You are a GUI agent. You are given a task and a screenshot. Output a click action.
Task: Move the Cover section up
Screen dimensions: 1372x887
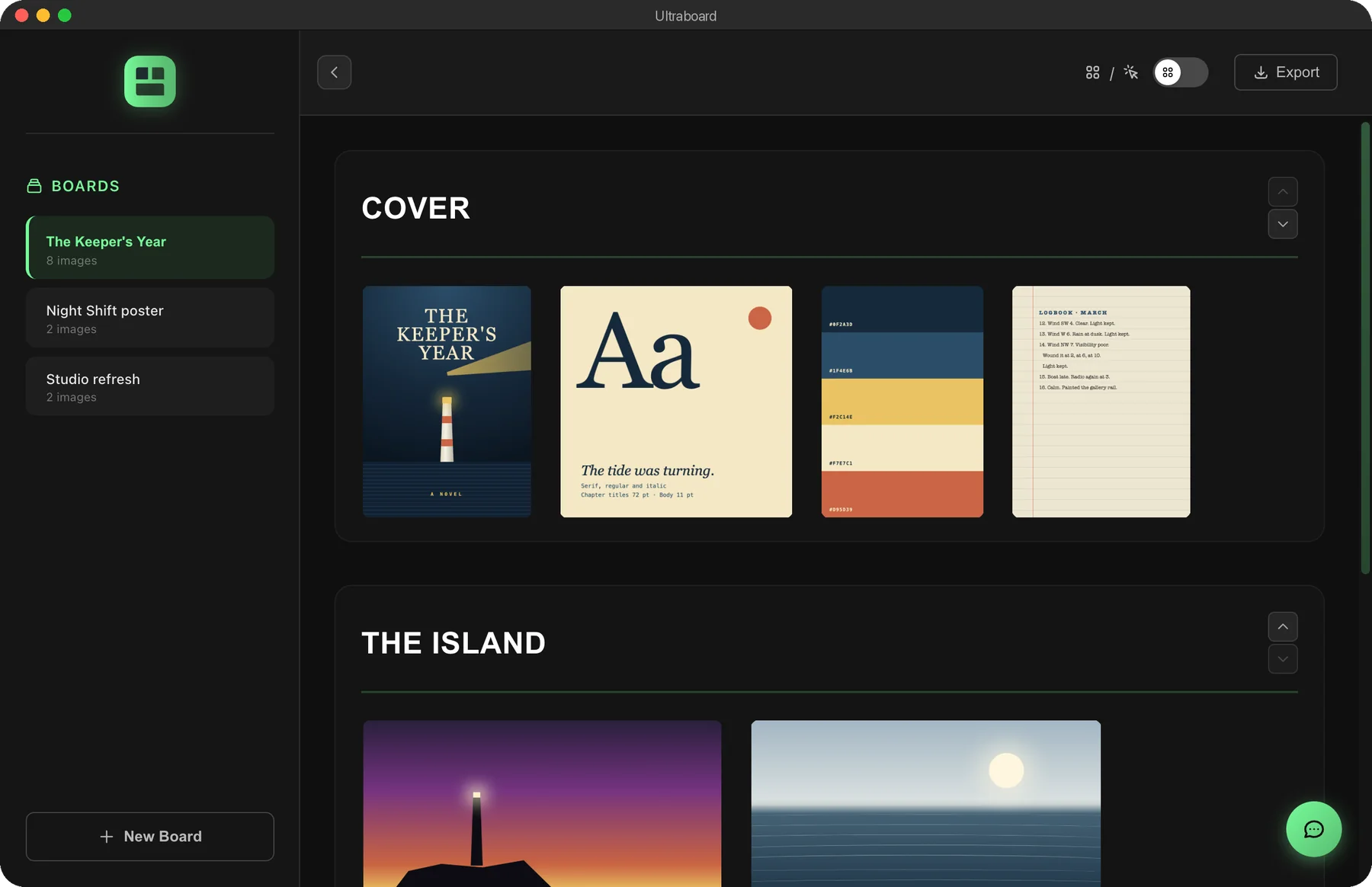tap(1283, 192)
